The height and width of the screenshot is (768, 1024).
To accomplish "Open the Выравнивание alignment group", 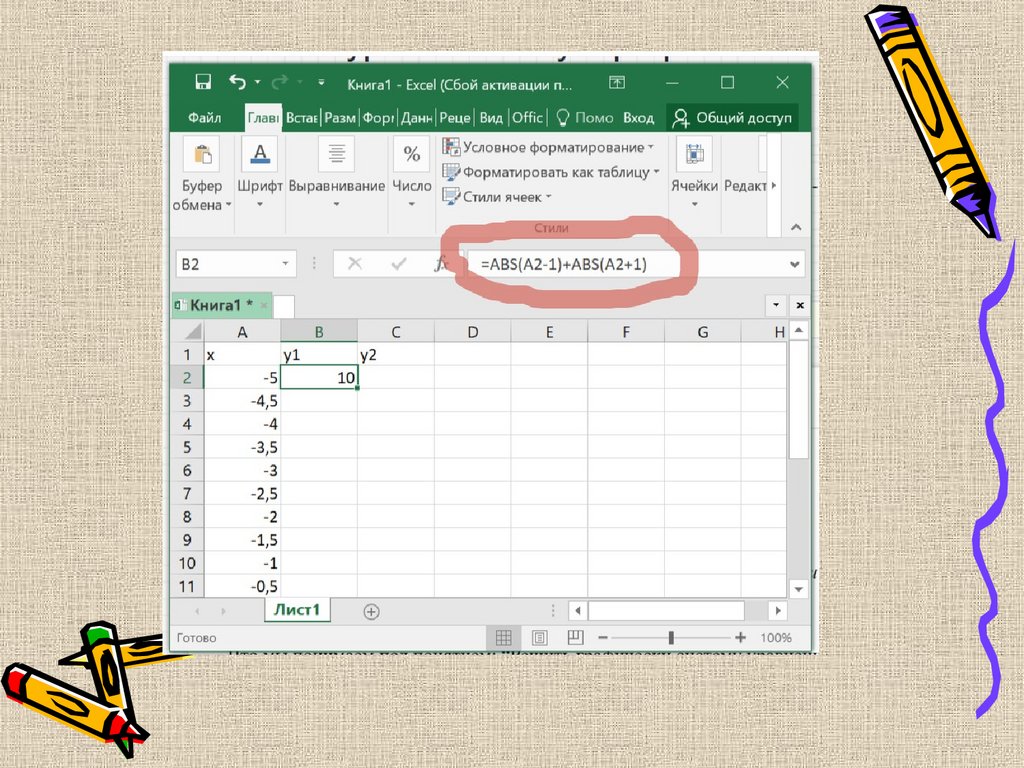I will pyautogui.click(x=336, y=174).
